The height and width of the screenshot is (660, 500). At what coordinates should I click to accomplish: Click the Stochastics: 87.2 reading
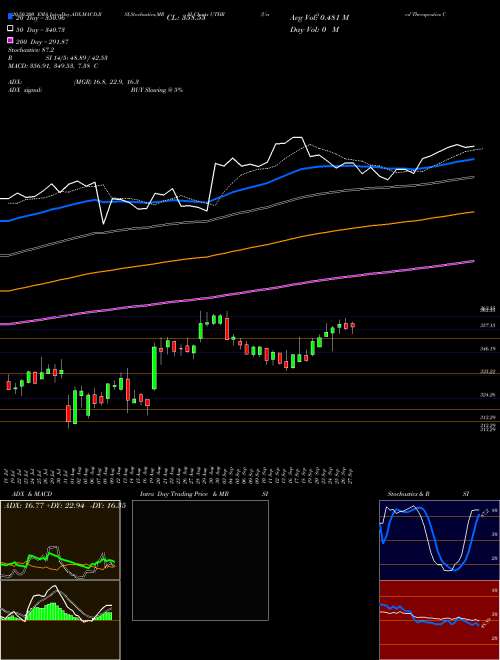pyautogui.click(x=31, y=50)
